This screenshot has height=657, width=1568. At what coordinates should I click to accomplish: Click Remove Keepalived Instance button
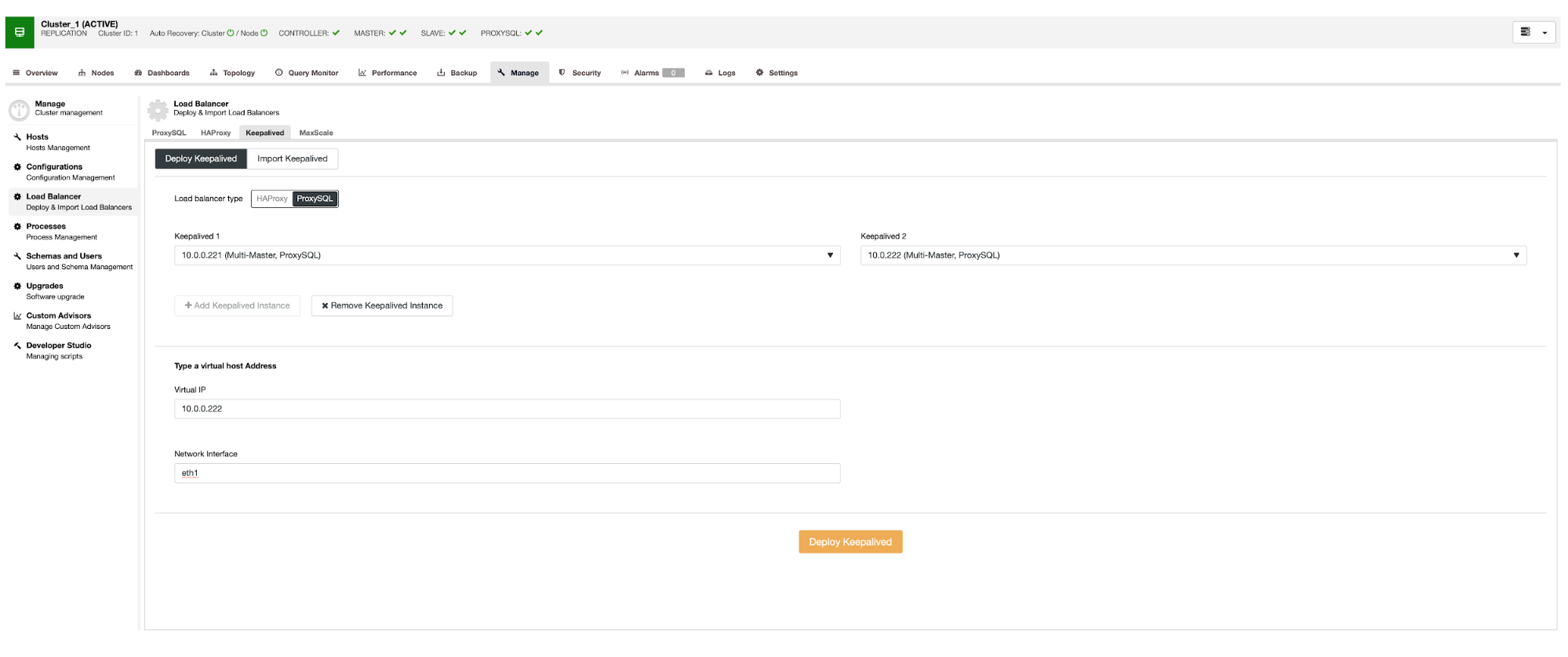pos(382,305)
